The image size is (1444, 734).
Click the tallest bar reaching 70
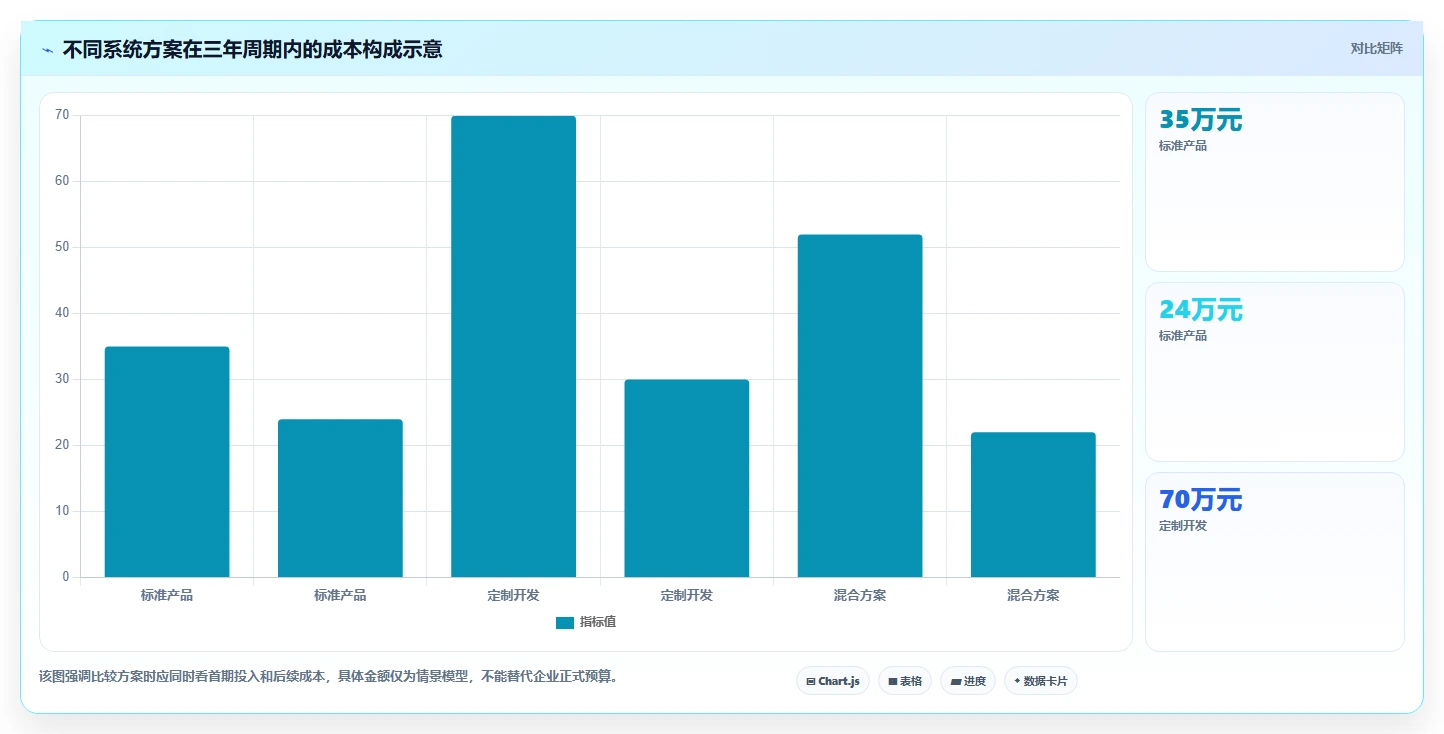(513, 346)
